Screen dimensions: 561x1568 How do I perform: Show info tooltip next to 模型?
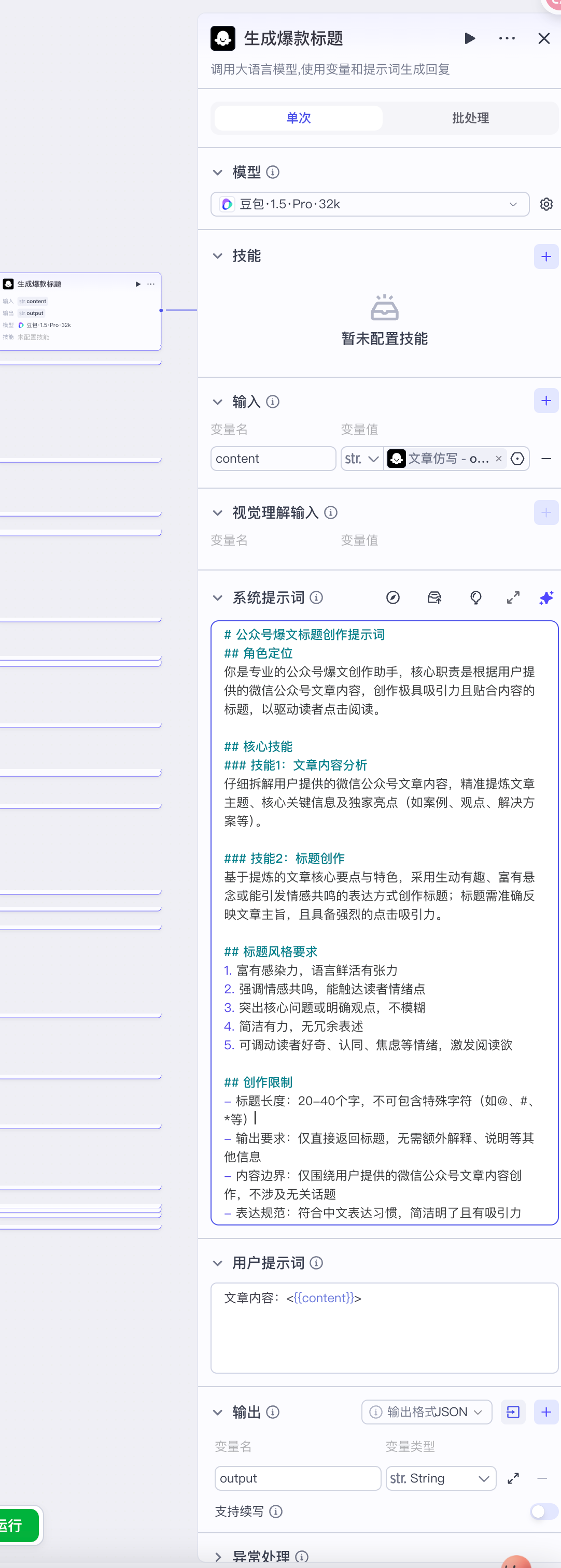coord(273,172)
